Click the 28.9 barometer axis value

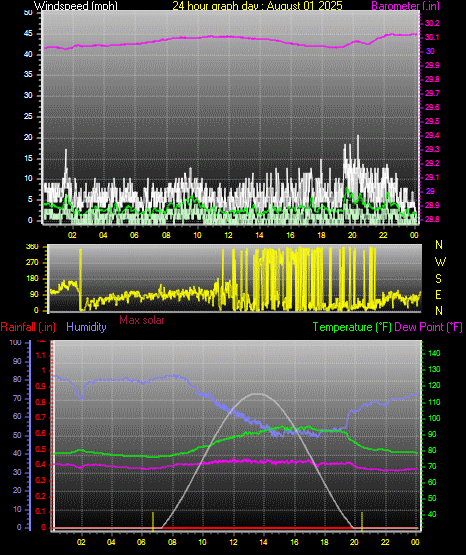432,205
